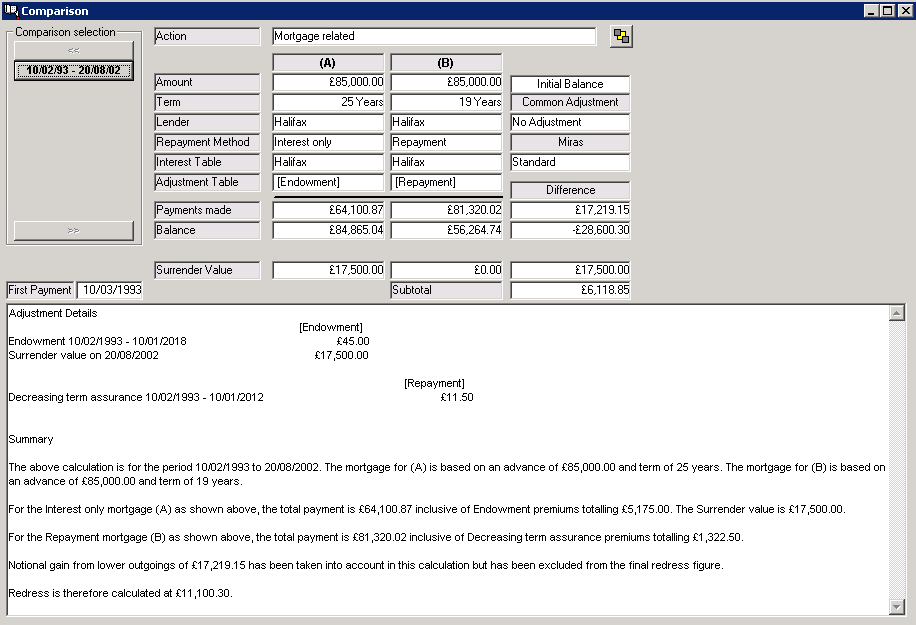Screen dimensions: 916x625
Task: Click Payments made (B) value £81,320.02
Action: (x=446, y=210)
